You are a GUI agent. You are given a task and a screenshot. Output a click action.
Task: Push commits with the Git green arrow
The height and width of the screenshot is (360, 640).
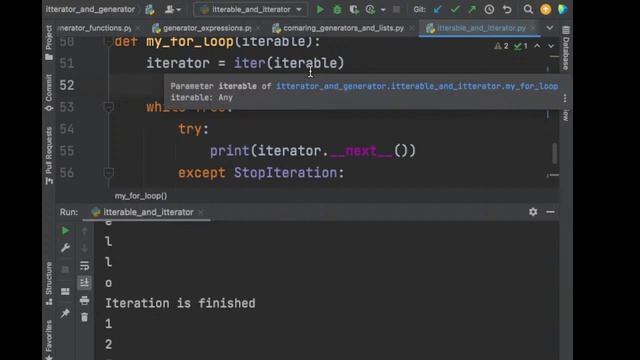click(472, 9)
